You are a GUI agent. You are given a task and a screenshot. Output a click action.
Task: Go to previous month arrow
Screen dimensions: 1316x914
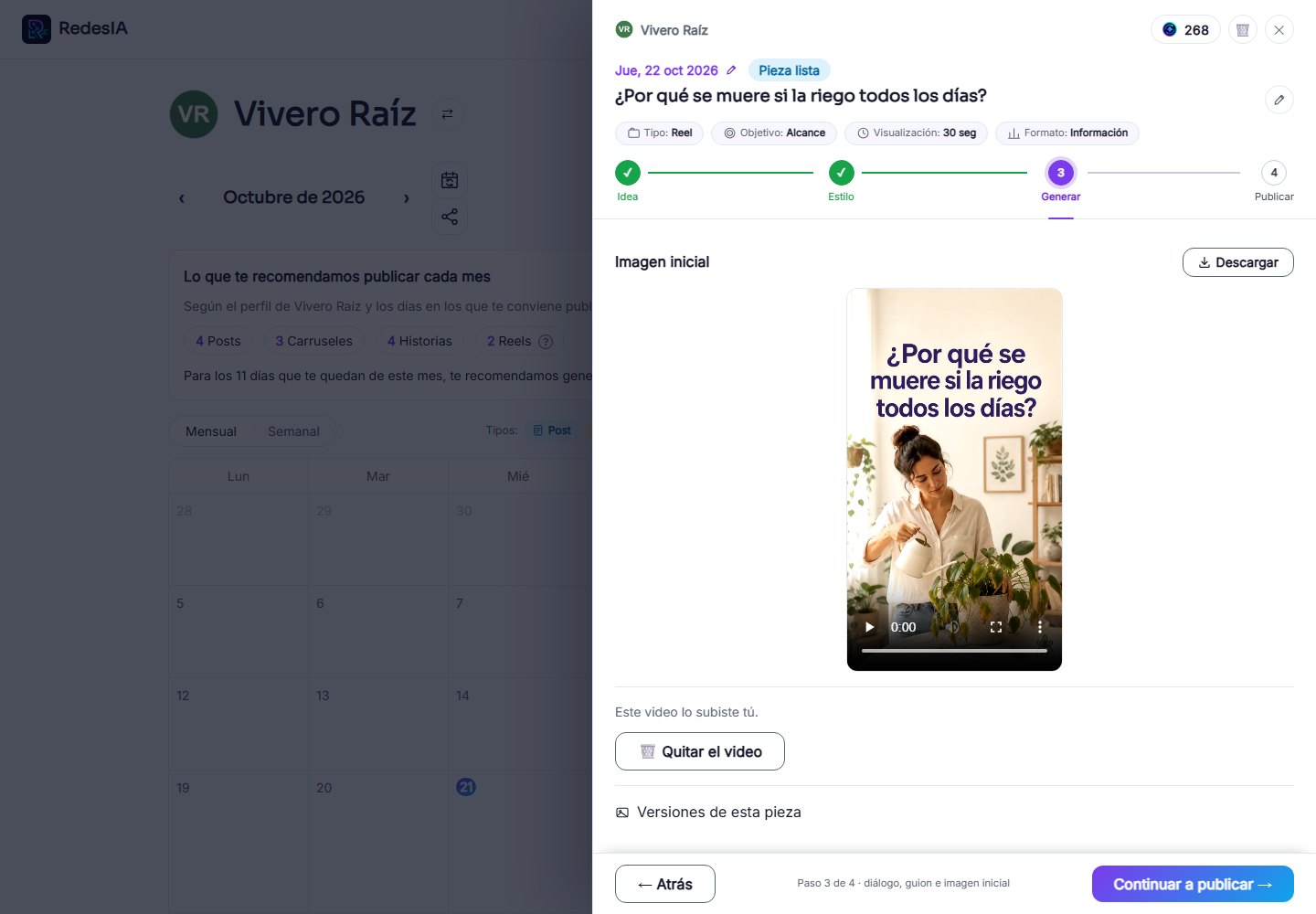(182, 197)
